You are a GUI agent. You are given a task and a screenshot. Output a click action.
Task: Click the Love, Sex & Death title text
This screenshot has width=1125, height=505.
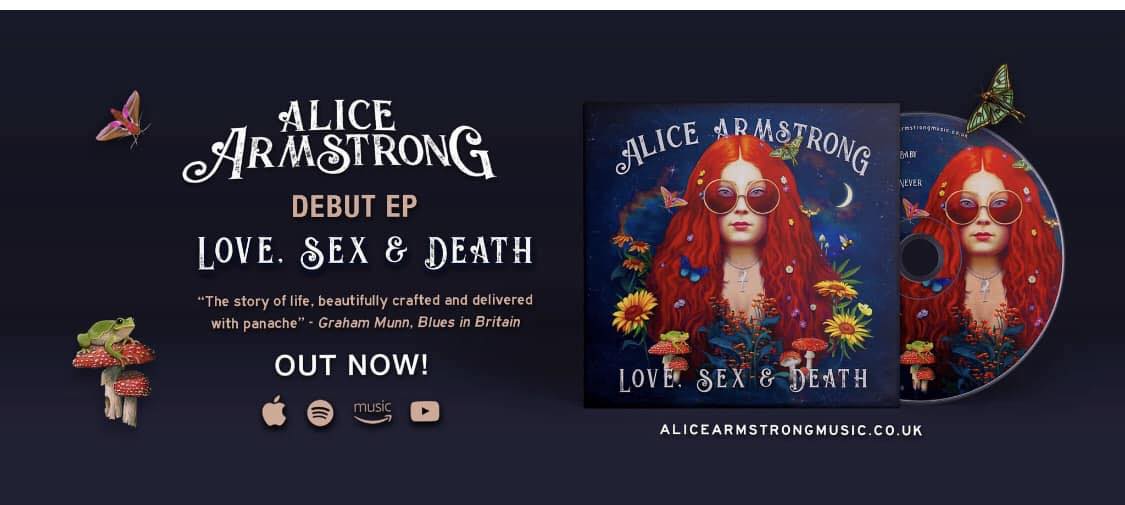click(x=365, y=252)
